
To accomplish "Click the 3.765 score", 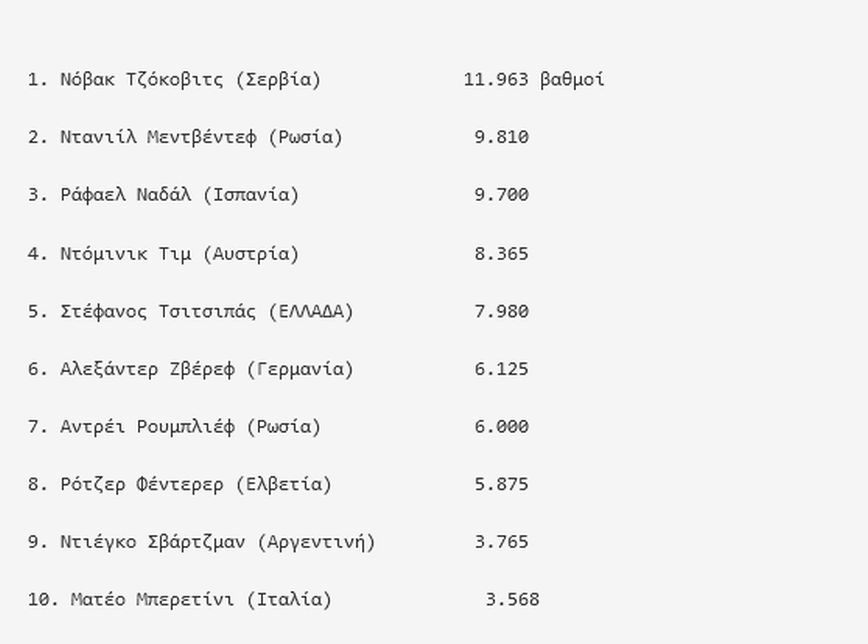I will [x=501, y=543].
